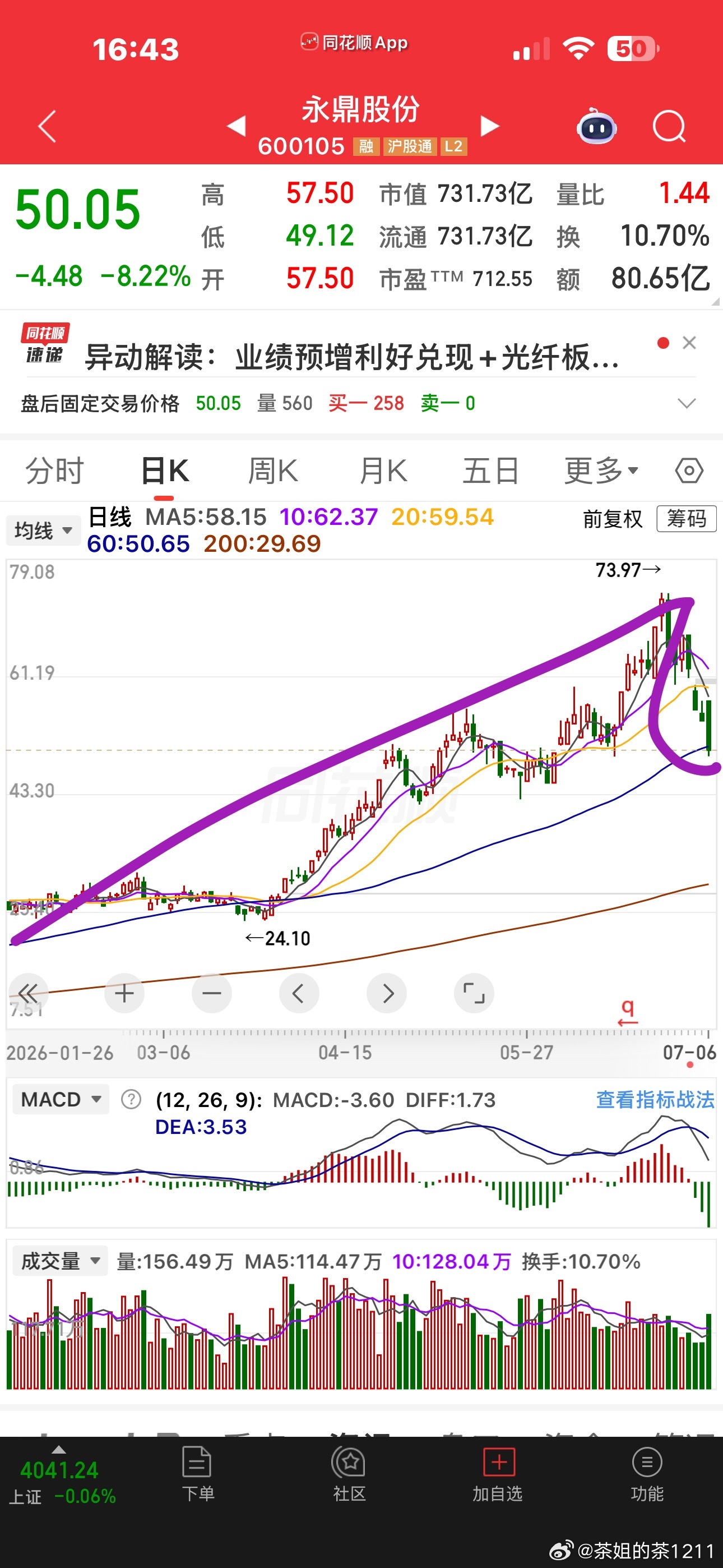The height and width of the screenshot is (1568, 723).
Task: Add stock via 加自选 icon
Action: pos(498,1474)
